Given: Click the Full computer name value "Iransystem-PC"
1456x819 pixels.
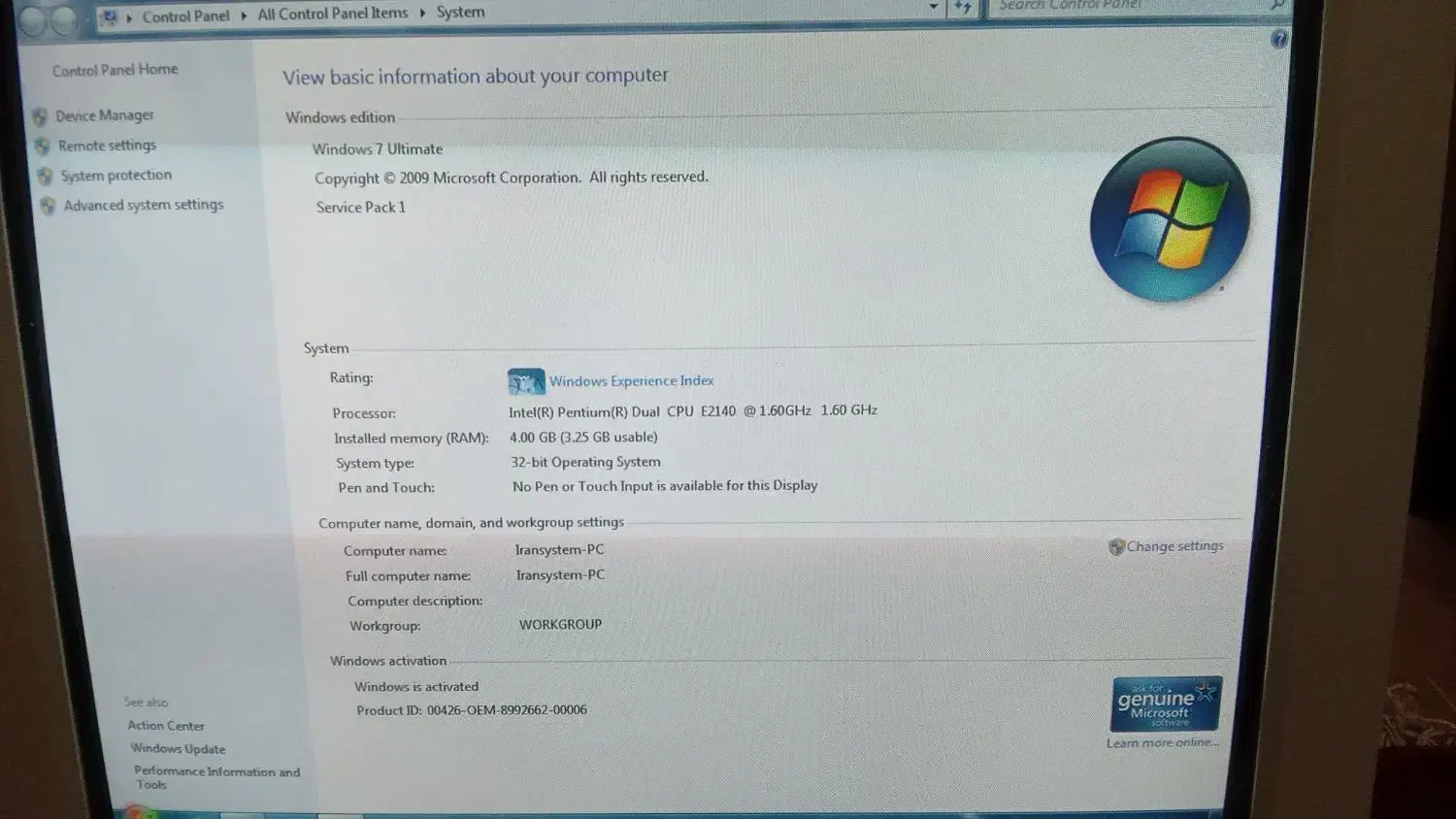Looking at the screenshot, I should click(x=560, y=575).
